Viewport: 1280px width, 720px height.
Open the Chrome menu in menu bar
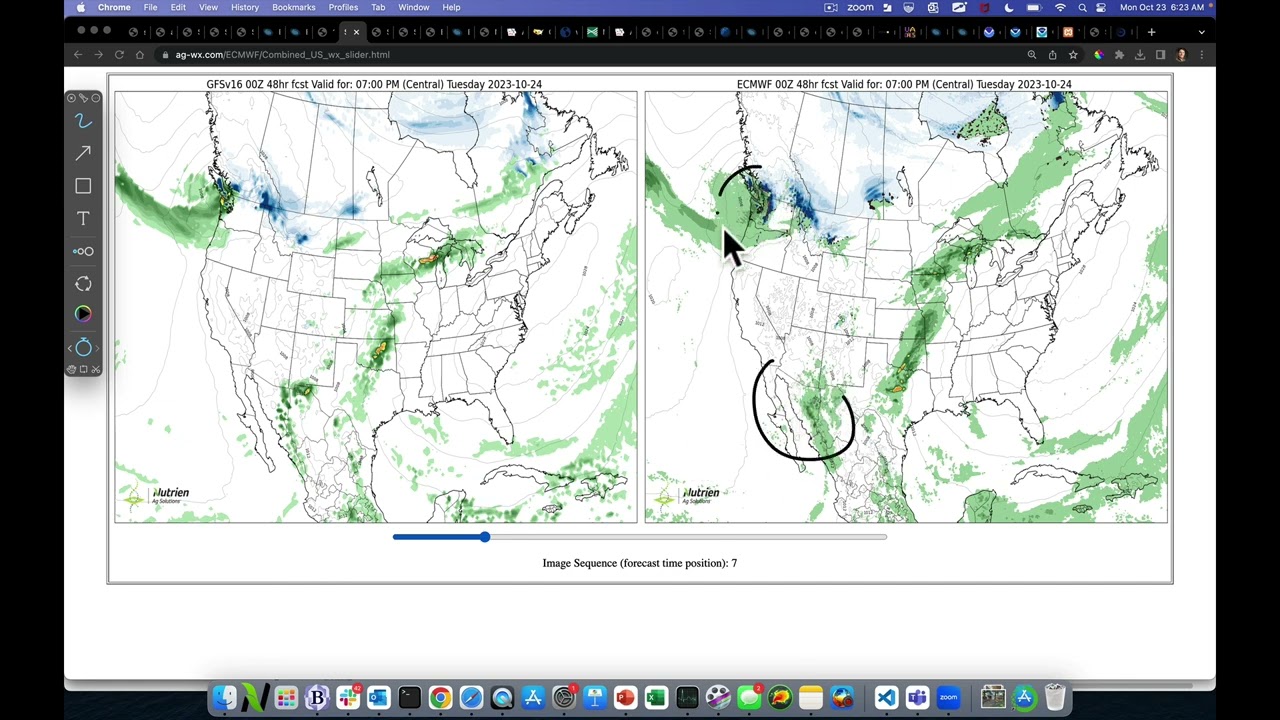tap(114, 7)
